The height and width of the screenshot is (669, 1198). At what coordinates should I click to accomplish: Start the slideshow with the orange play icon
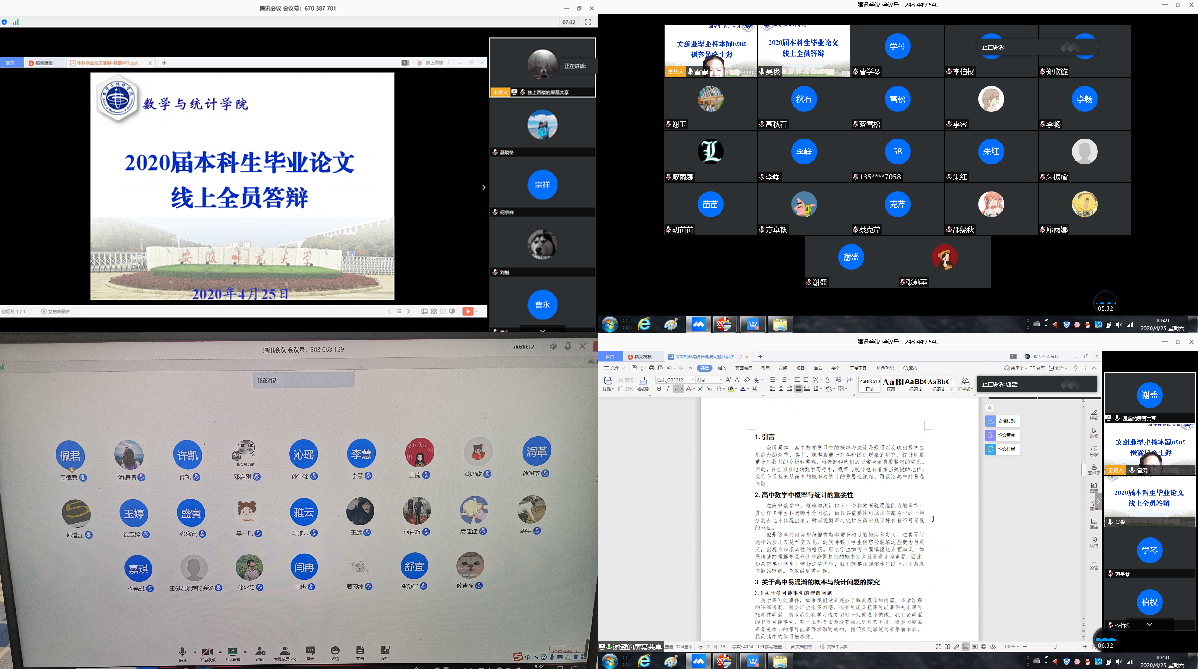(x=468, y=312)
